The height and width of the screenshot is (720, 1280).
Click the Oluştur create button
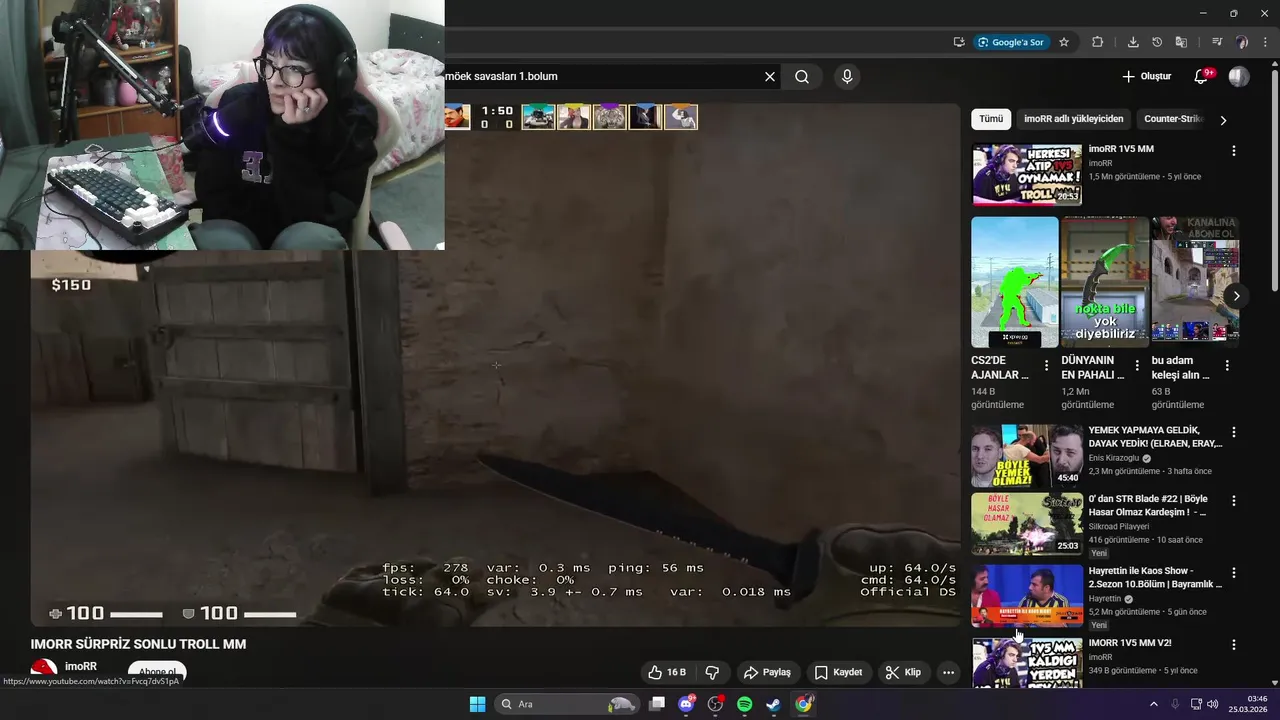[1146, 76]
